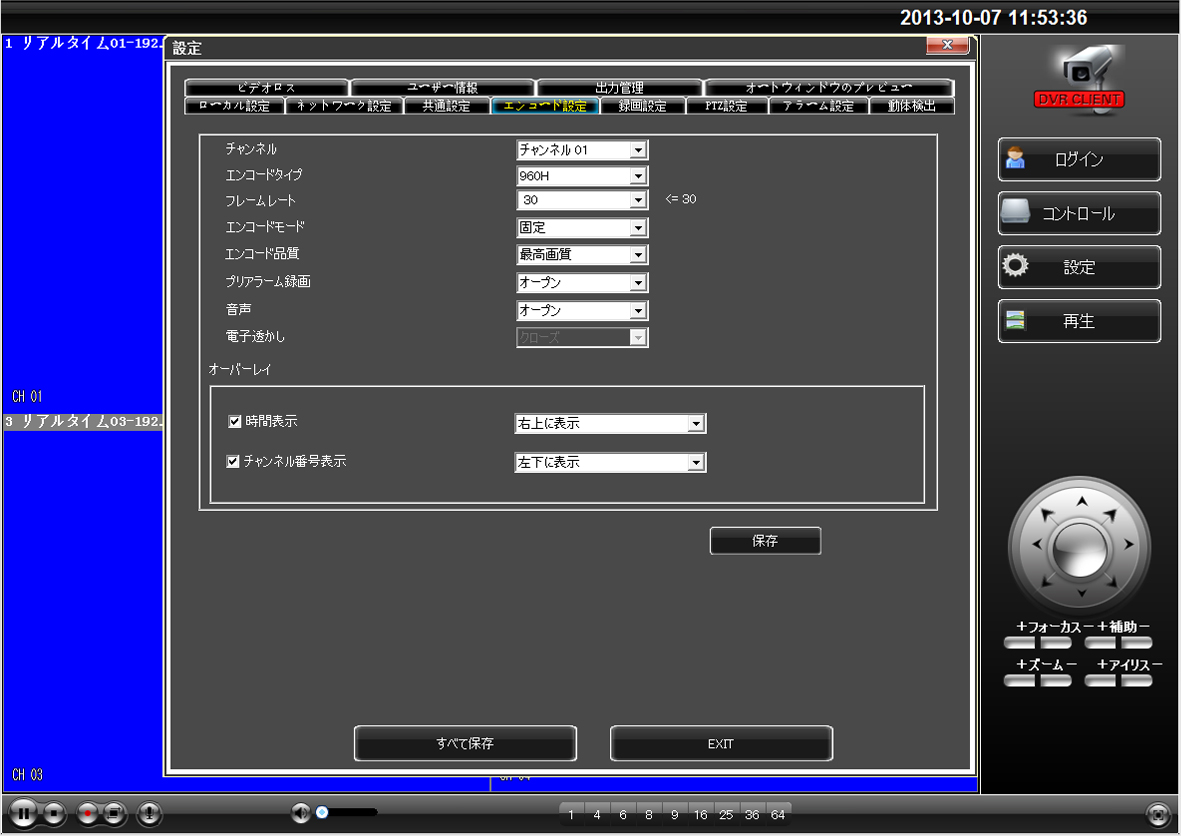The height and width of the screenshot is (836, 1181).
Task: Click the 保存 button
Action: [765, 541]
